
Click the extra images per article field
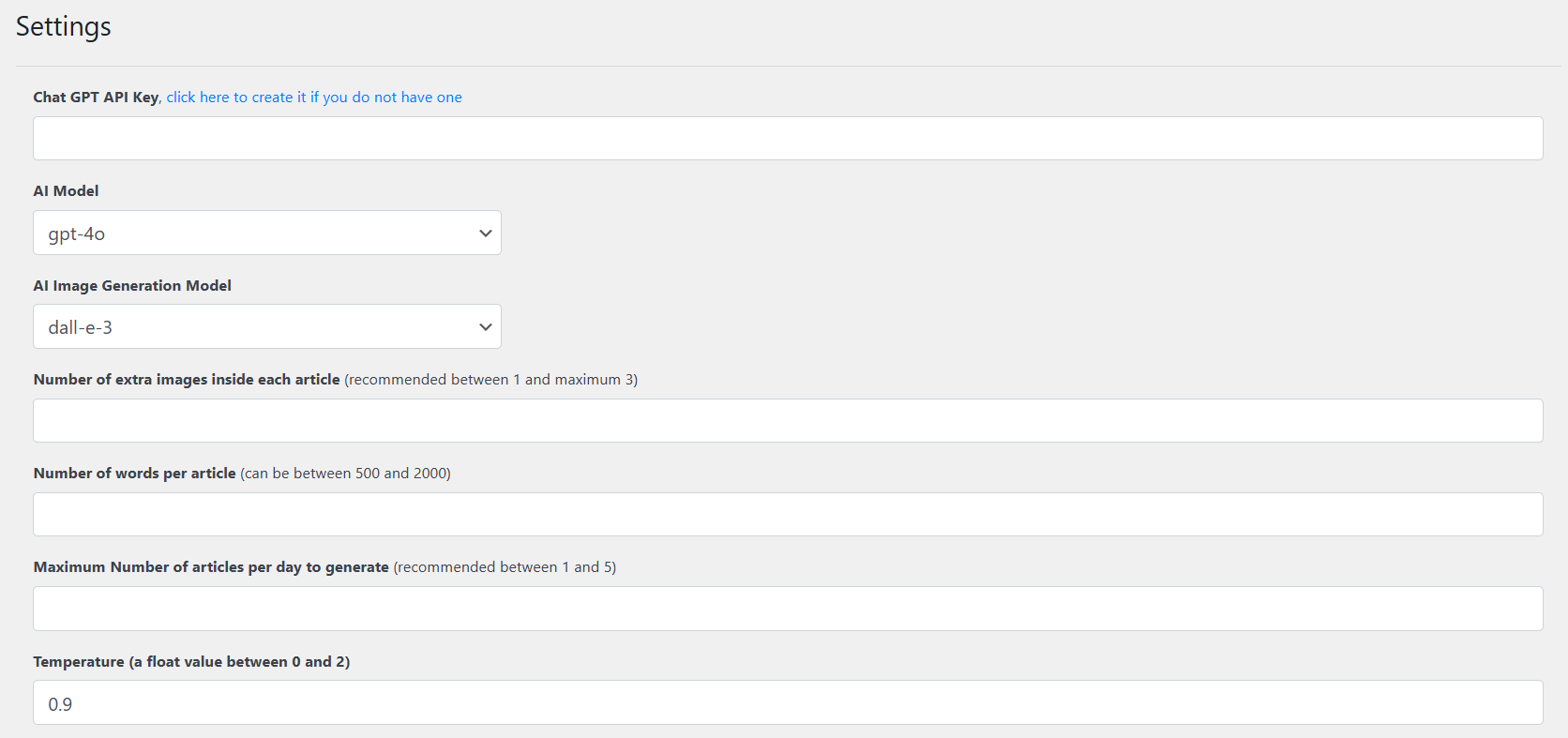click(788, 421)
